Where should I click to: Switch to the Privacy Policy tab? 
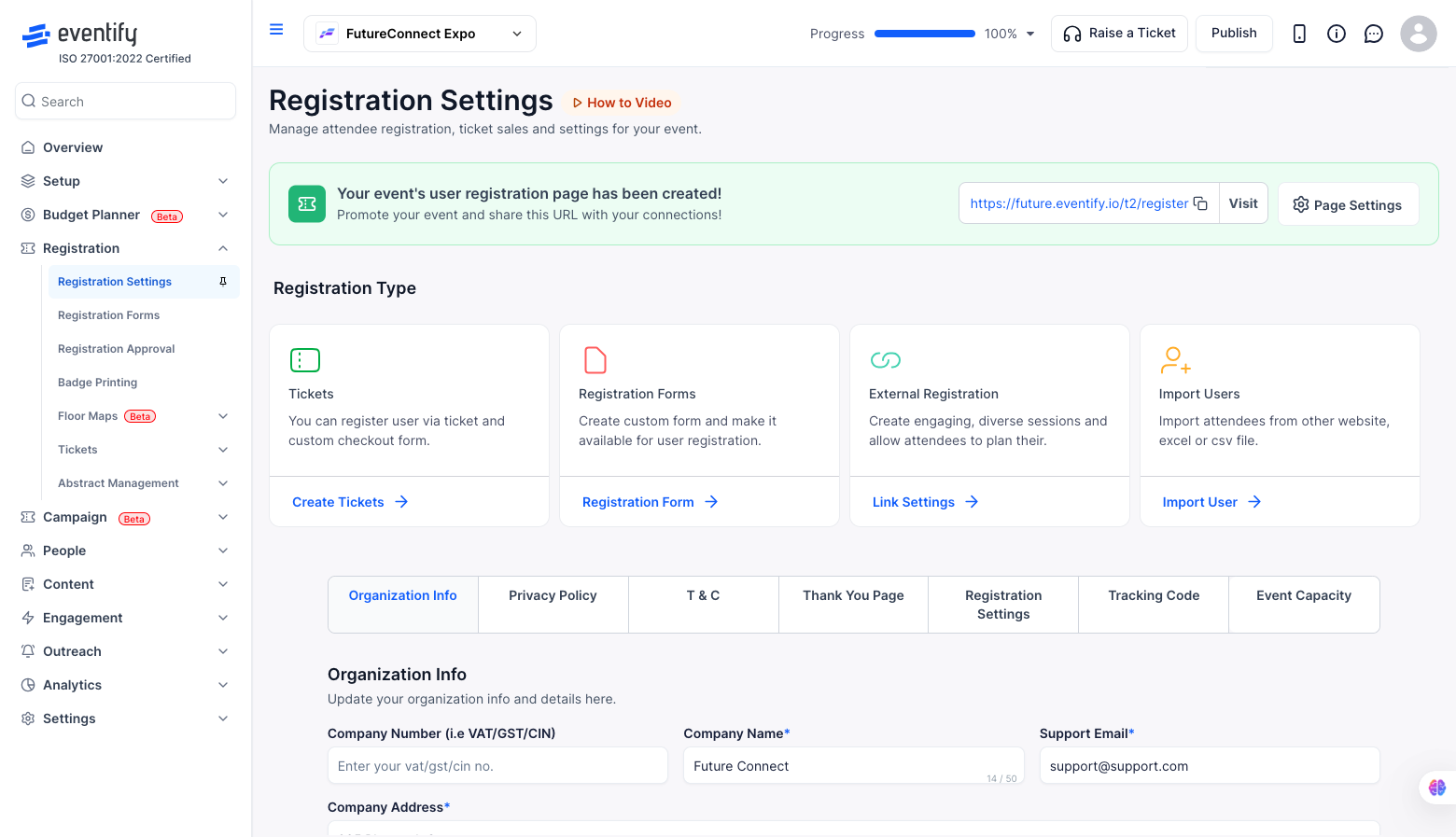(553, 605)
